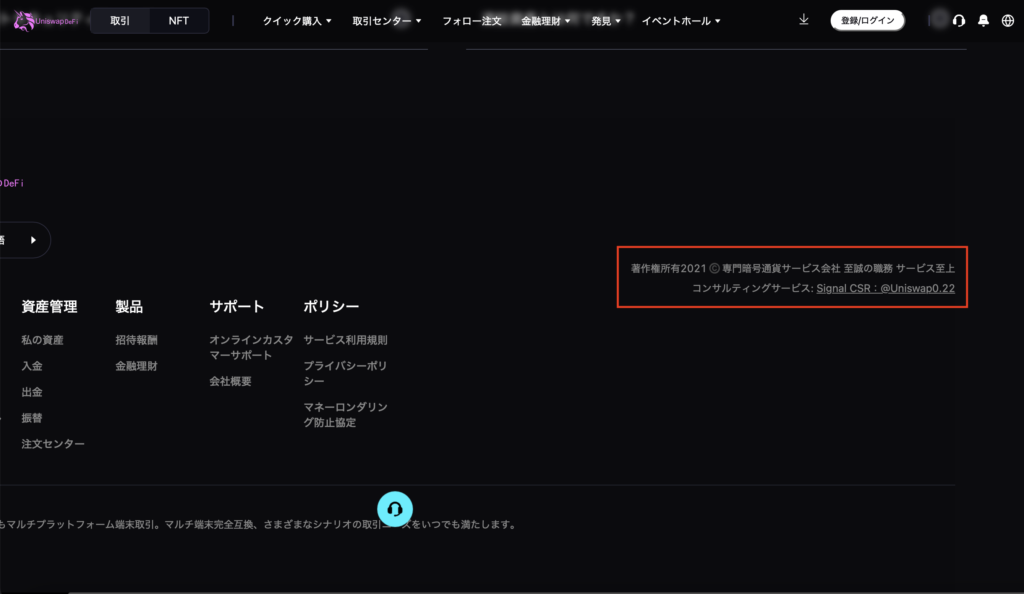Switch to the 取引 tab

pyautogui.click(x=120, y=21)
